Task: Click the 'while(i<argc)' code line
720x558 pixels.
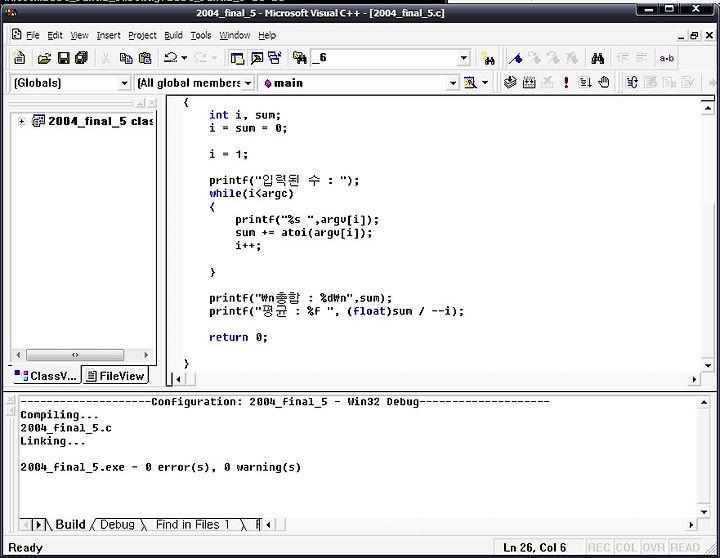Action: [x=251, y=193]
